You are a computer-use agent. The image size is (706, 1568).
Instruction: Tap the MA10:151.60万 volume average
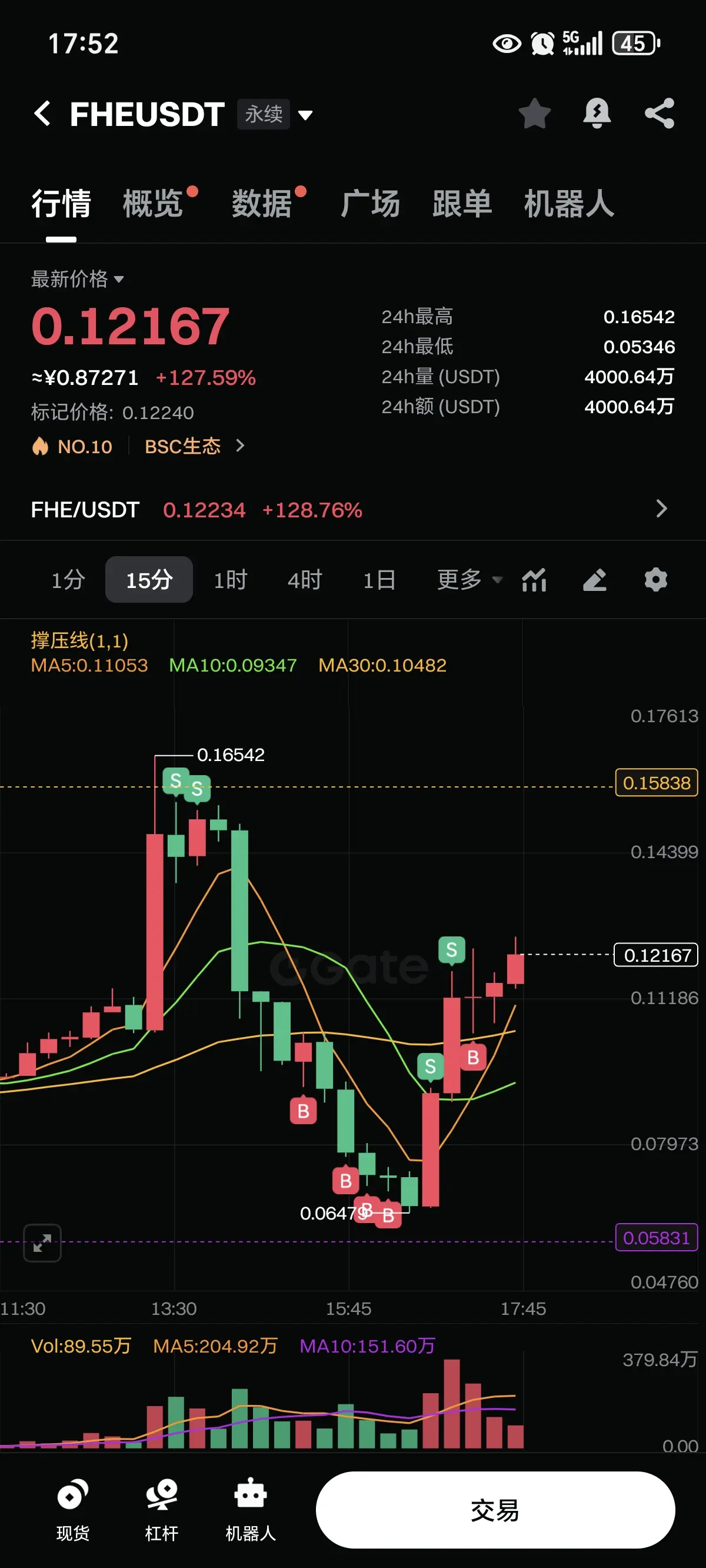click(x=368, y=1346)
